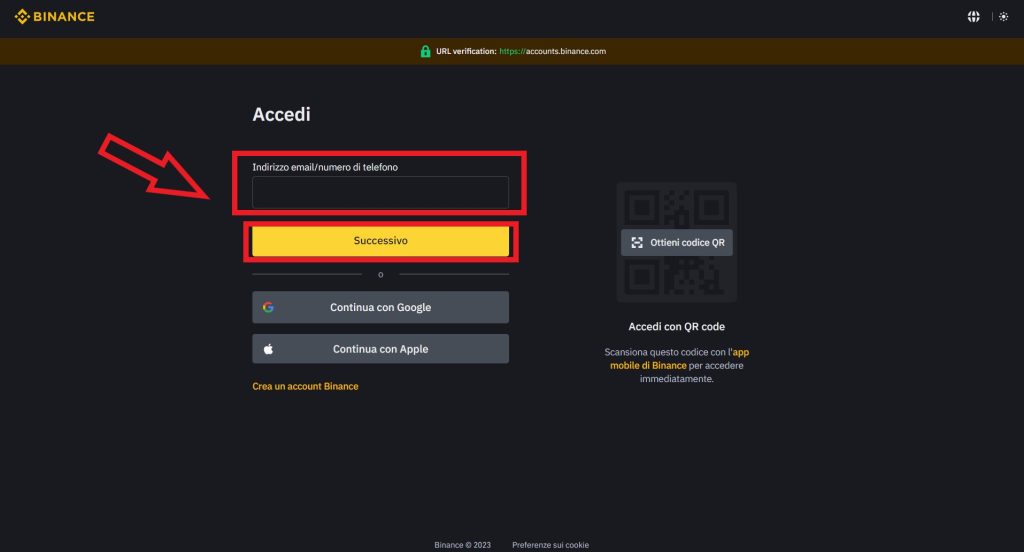Choose Continua con Google text

pyautogui.click(x=380, y=307)
